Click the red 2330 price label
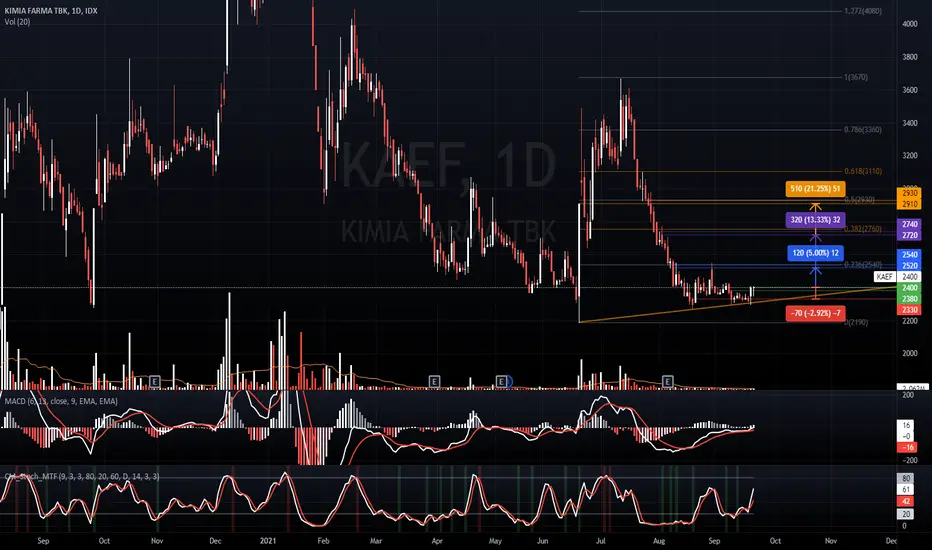932x550 pixels. point(909,310)
